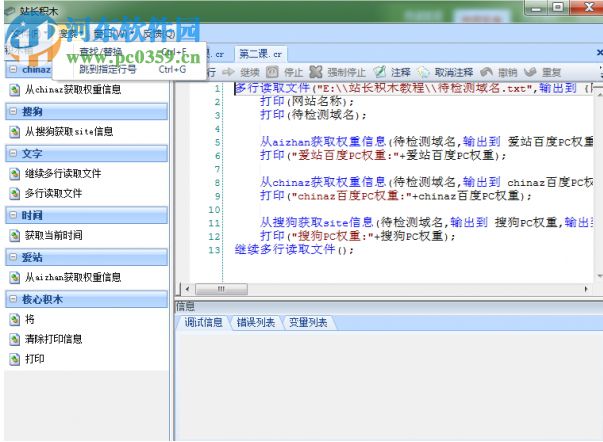
Task: Click the 取消注释 uncomment icon
Action: tap(423, 72)
